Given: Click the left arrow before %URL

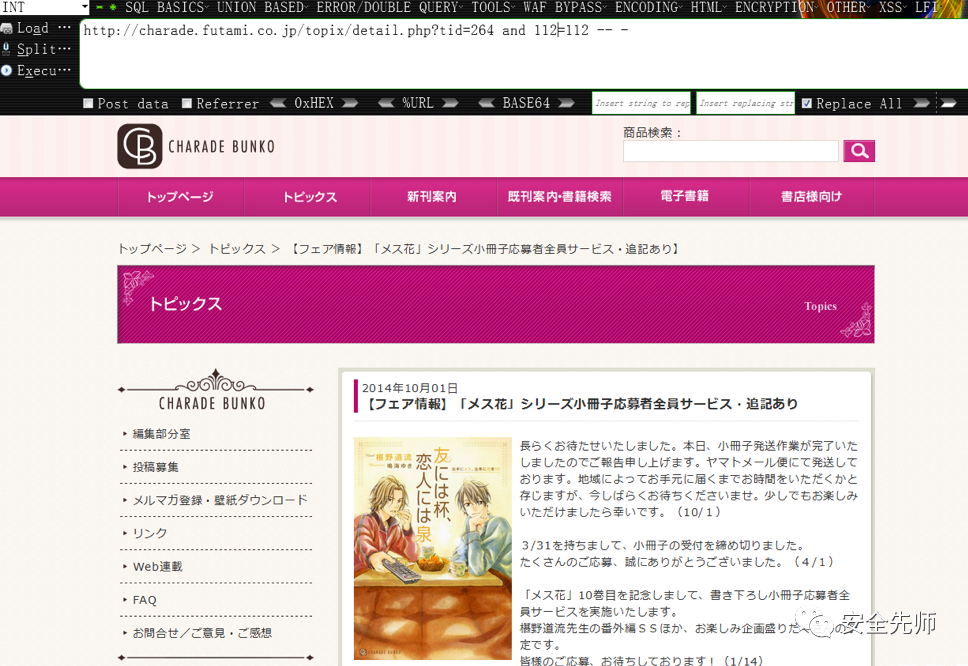Looking at the screenshot, I should point(386,103).
